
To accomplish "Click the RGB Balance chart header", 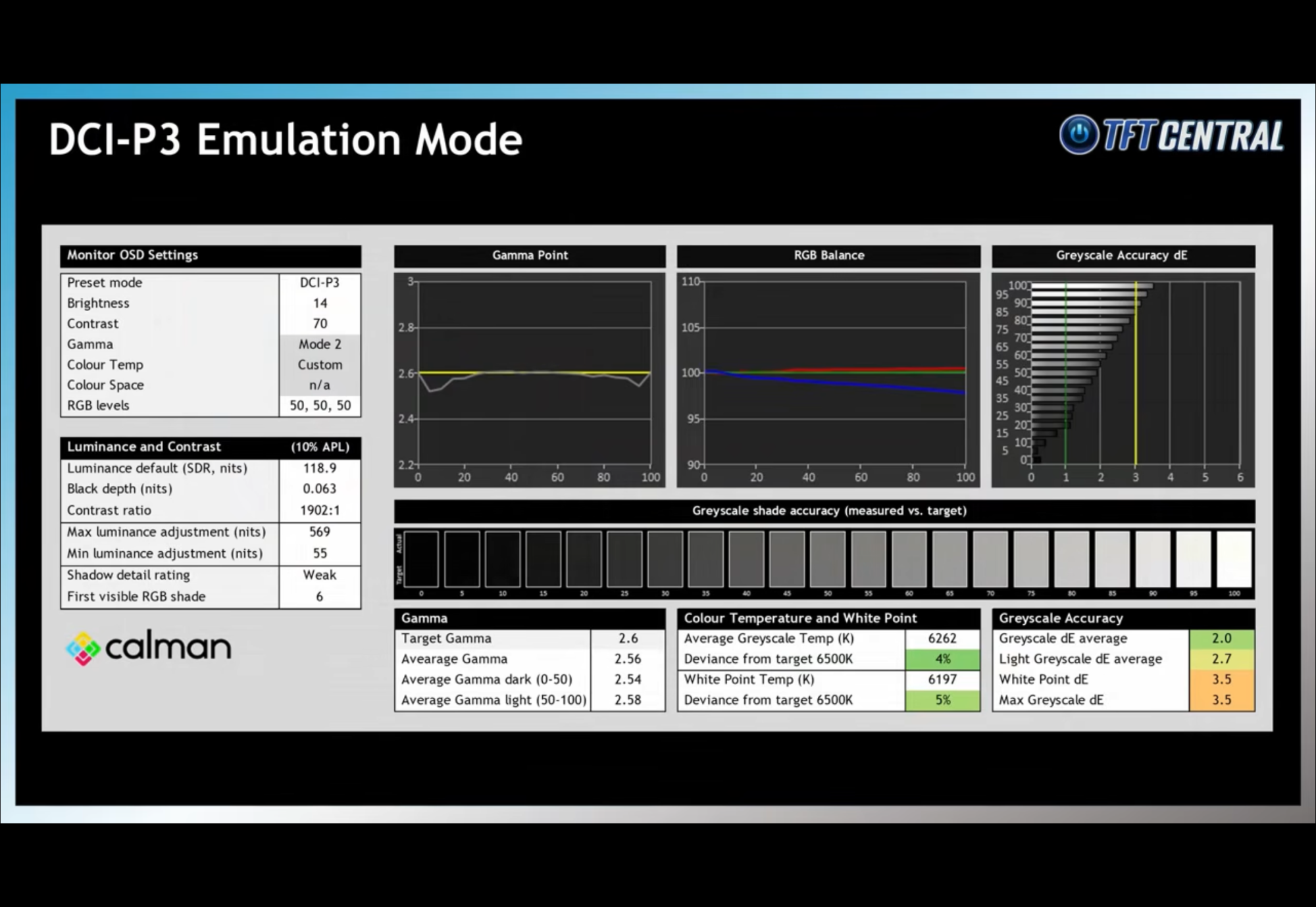I will point(828,255).
